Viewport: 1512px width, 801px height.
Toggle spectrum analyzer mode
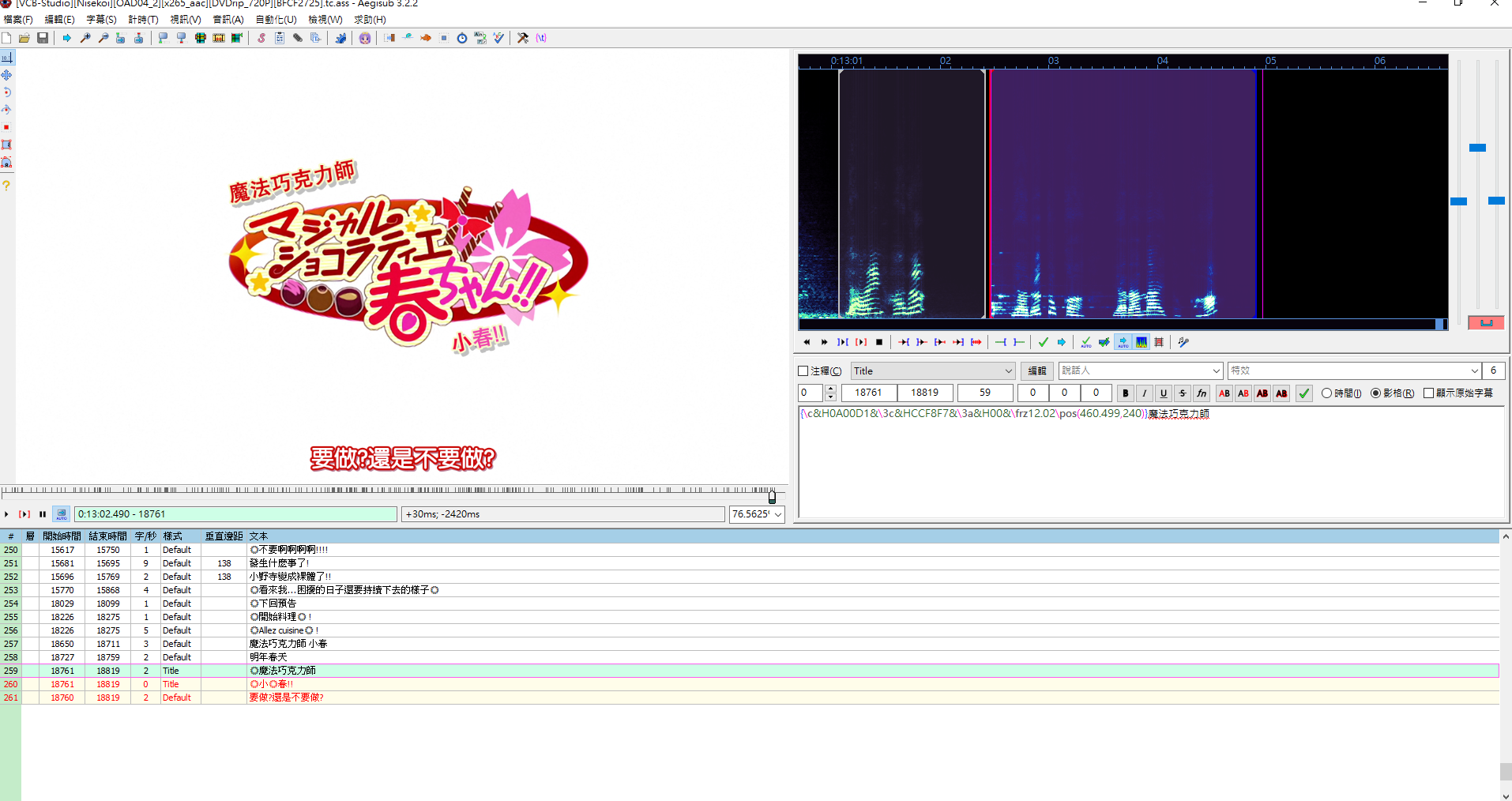(x=1142, y=342)
